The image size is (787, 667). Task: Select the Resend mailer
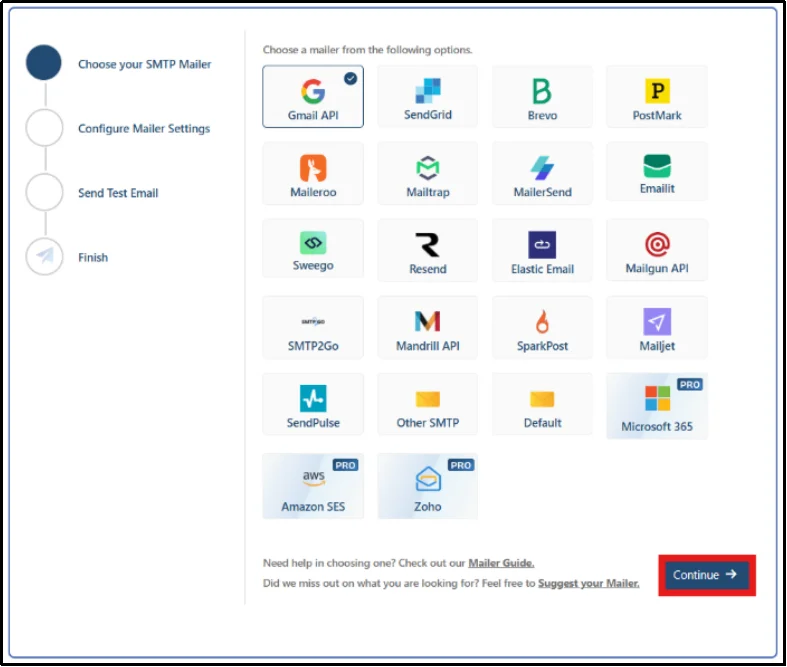point(428,250)
